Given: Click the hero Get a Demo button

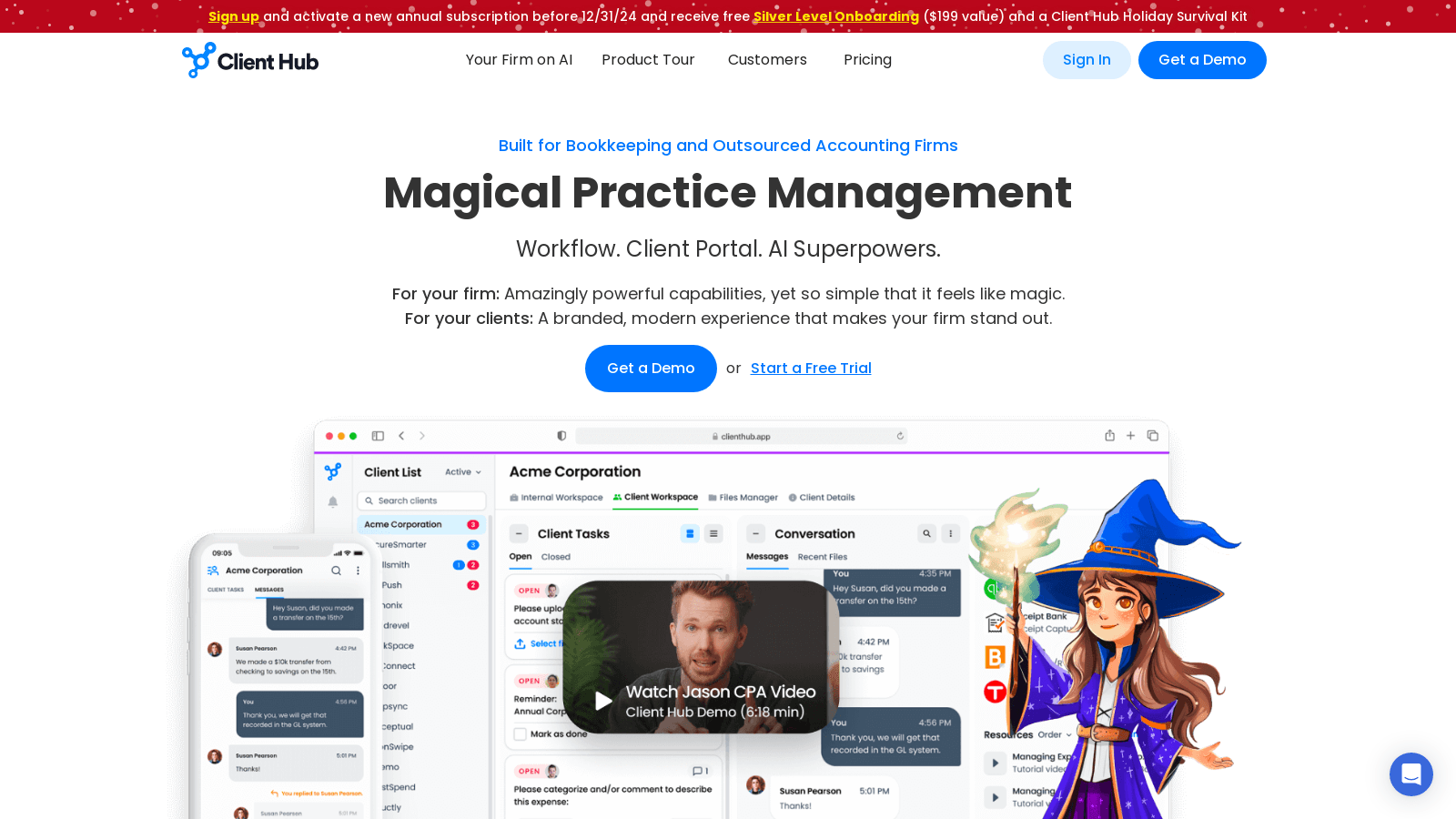Looking at the screenshot, I should tap(651, 369).
